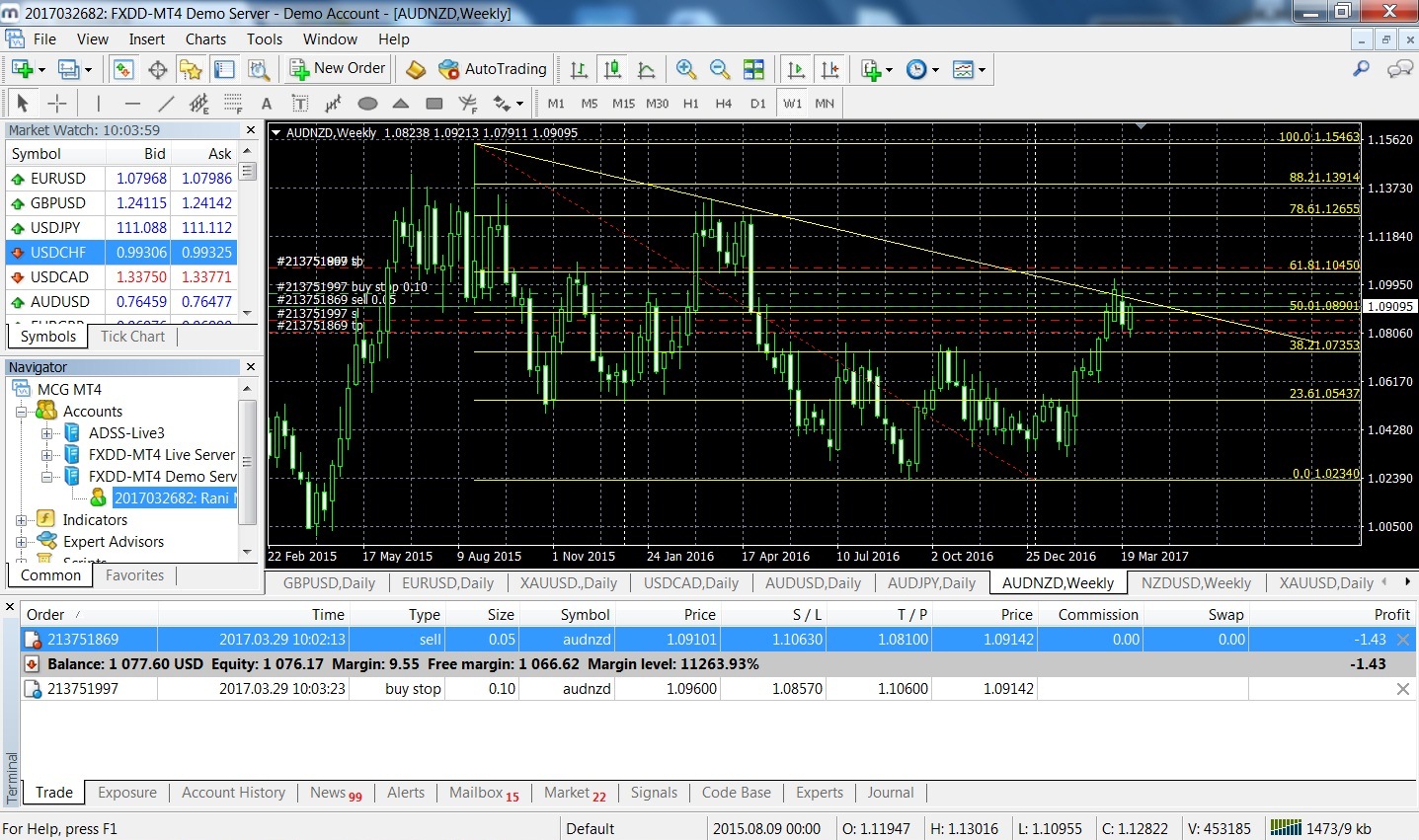Click the Navigator panel vertical scrollbar
Screen dimensions: 1419x840
click(x=247, y=462)
